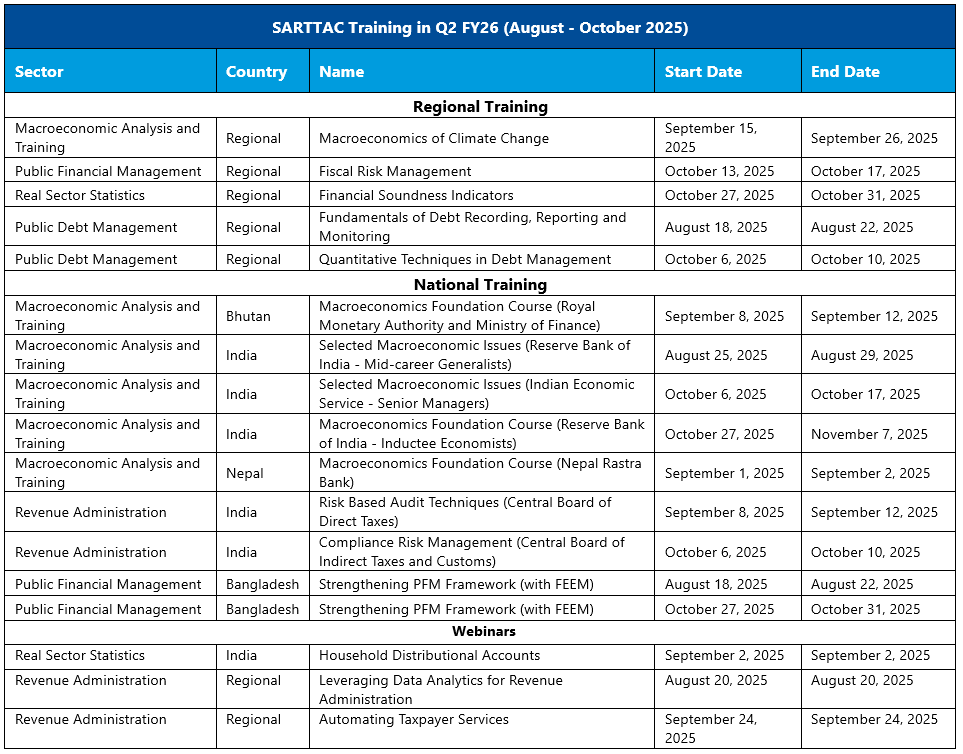
Task: Click the Name column header
Action: (341, 72)
